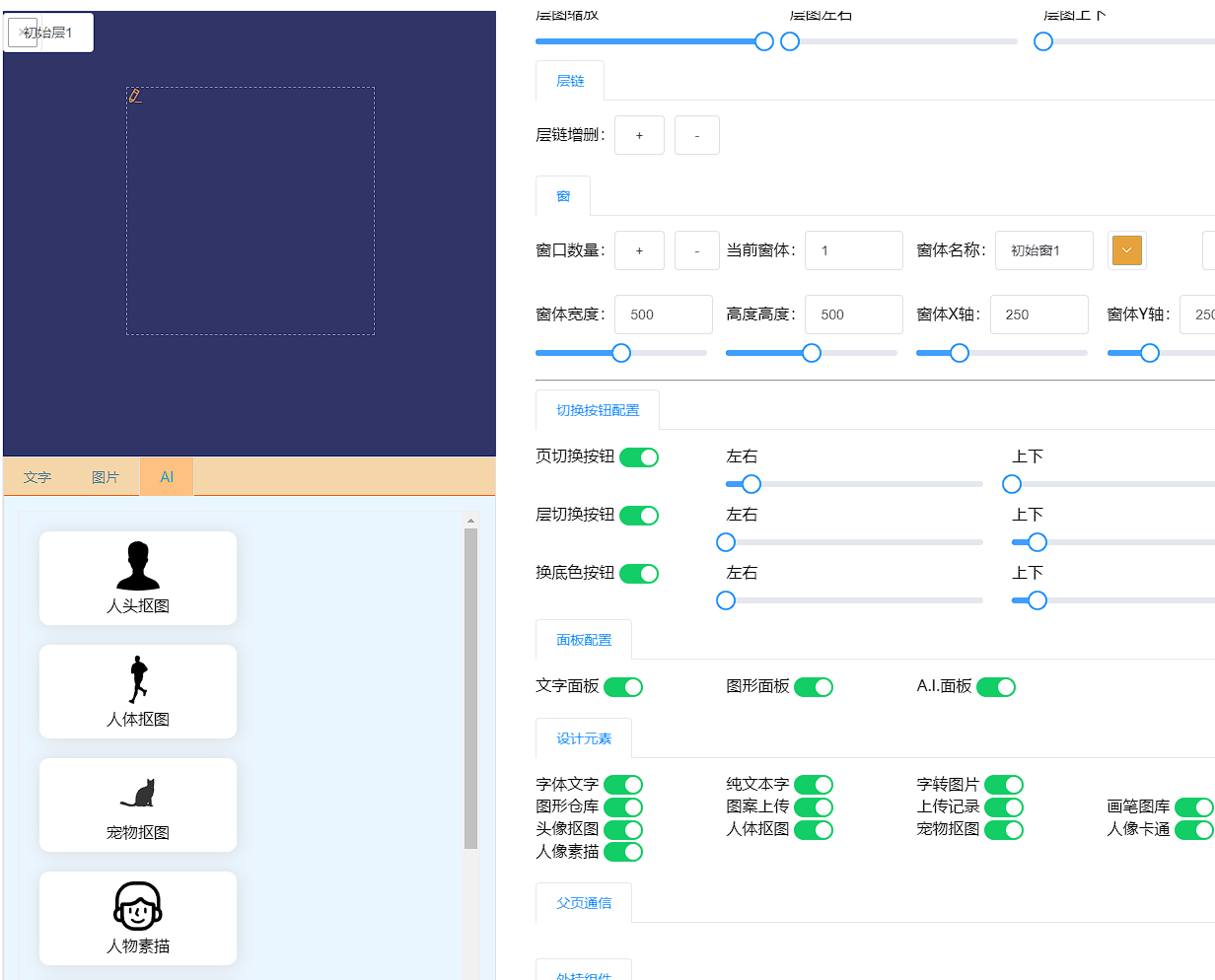Image resolution: width=1215 pixels, height=980 pixels.
Task: Click the 当前窗体 input field
Action: click(854, 250)
